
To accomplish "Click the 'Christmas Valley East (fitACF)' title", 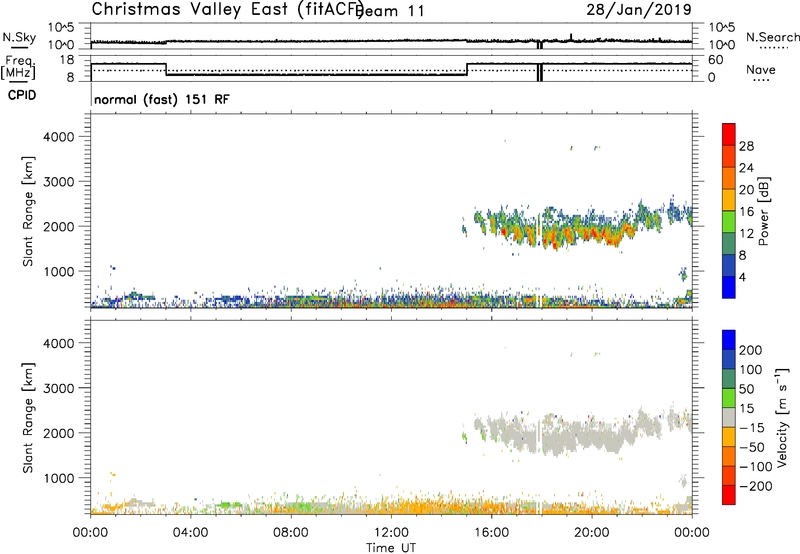I will point(228,9).
